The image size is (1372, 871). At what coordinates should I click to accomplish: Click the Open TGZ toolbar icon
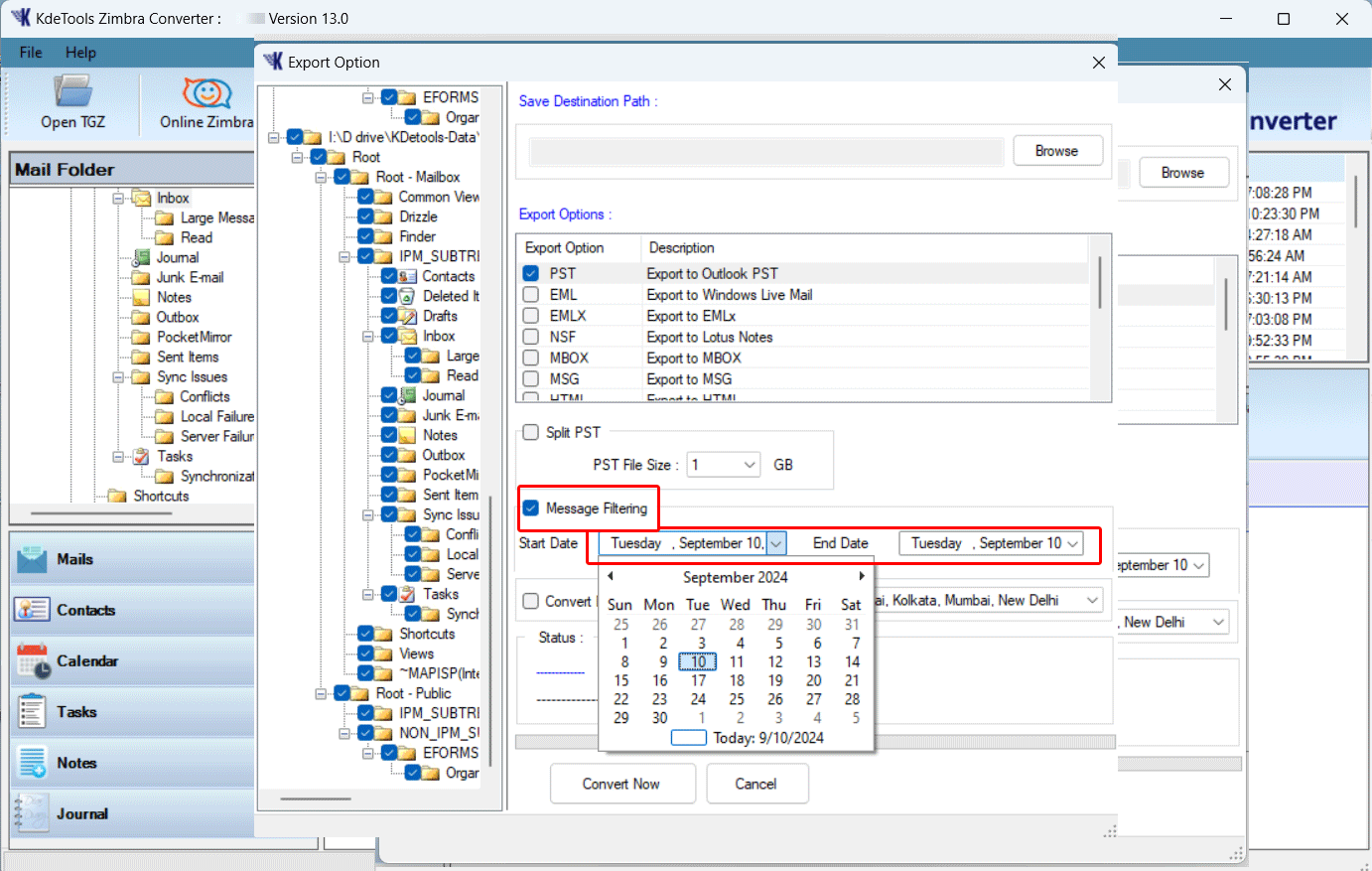point(72,92)
